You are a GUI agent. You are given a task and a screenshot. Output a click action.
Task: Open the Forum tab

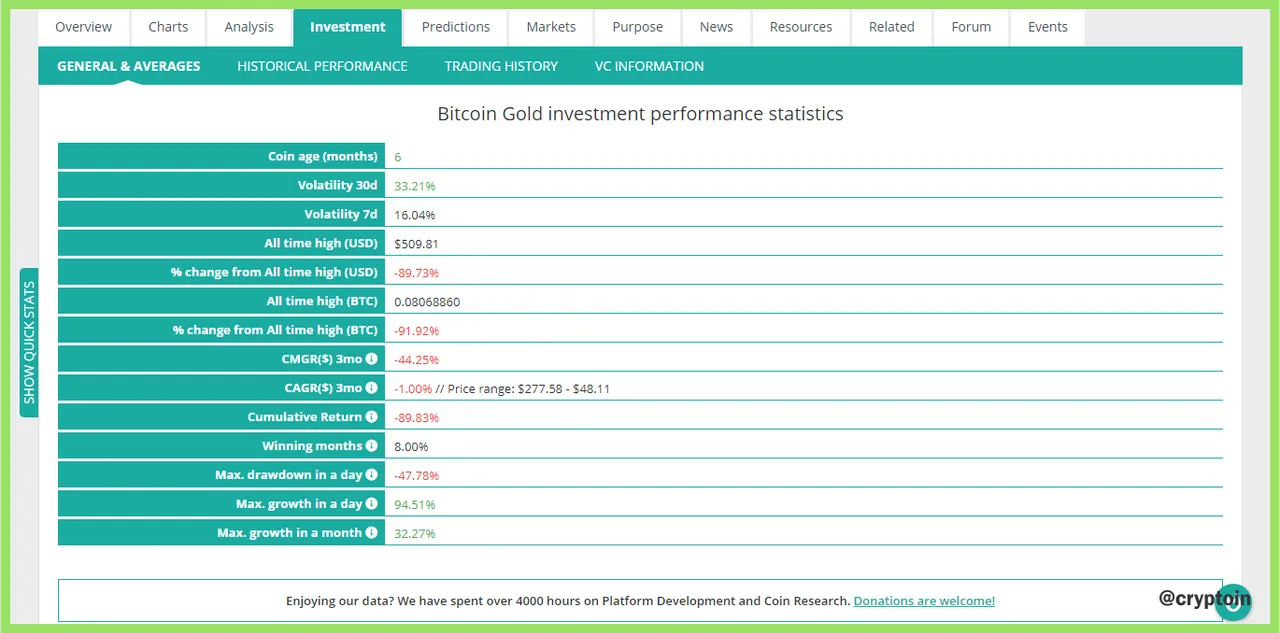tap(971, 27)
